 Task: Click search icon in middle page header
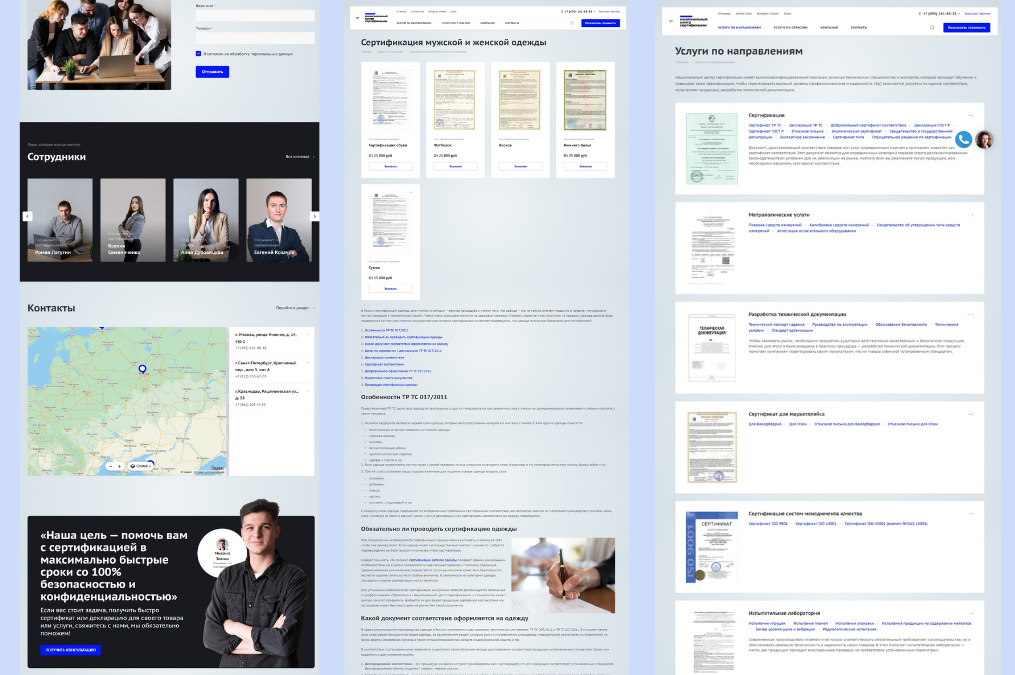pos(572,23)
